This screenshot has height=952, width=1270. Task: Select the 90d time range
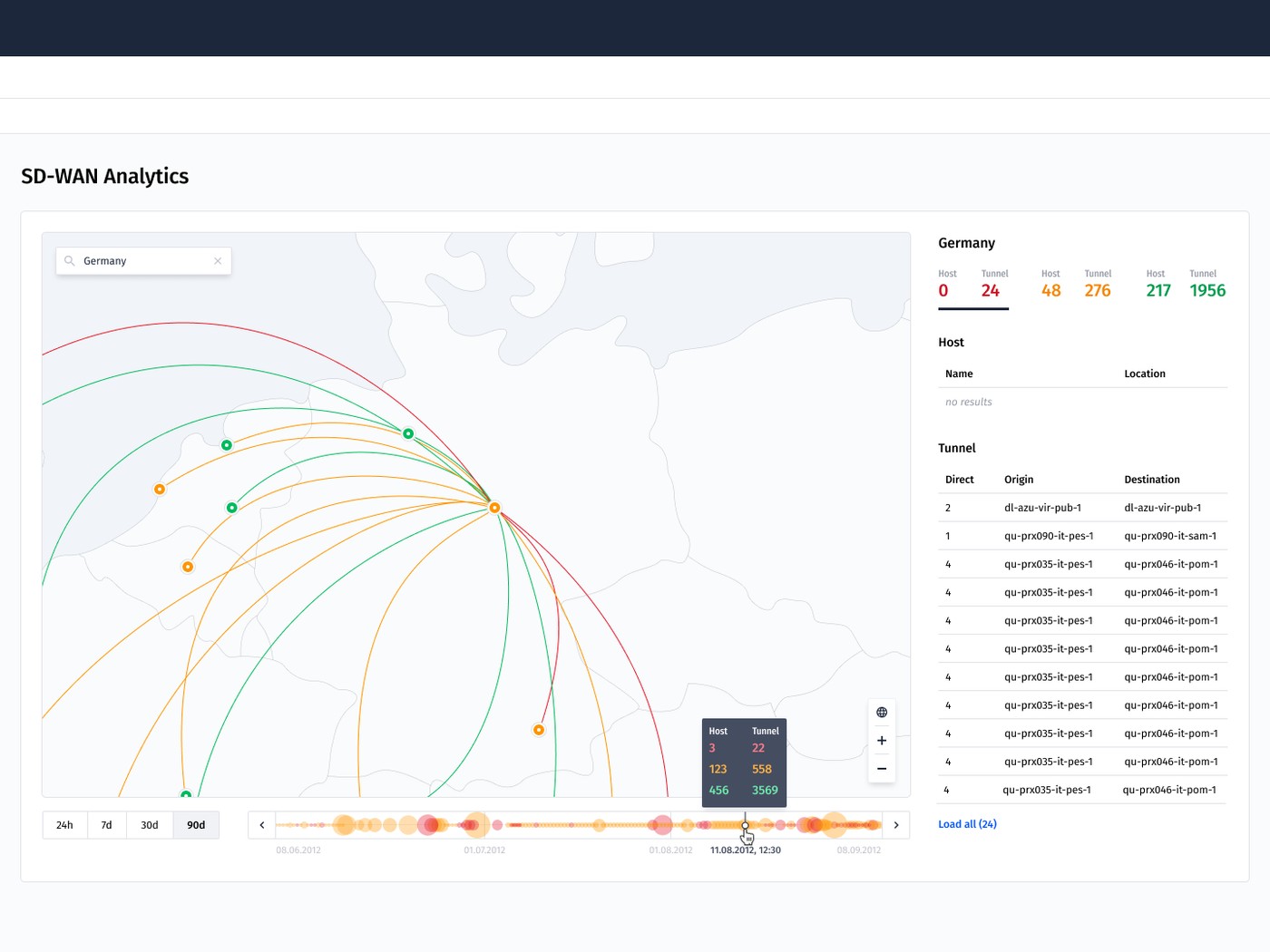(x=196, y=825)
